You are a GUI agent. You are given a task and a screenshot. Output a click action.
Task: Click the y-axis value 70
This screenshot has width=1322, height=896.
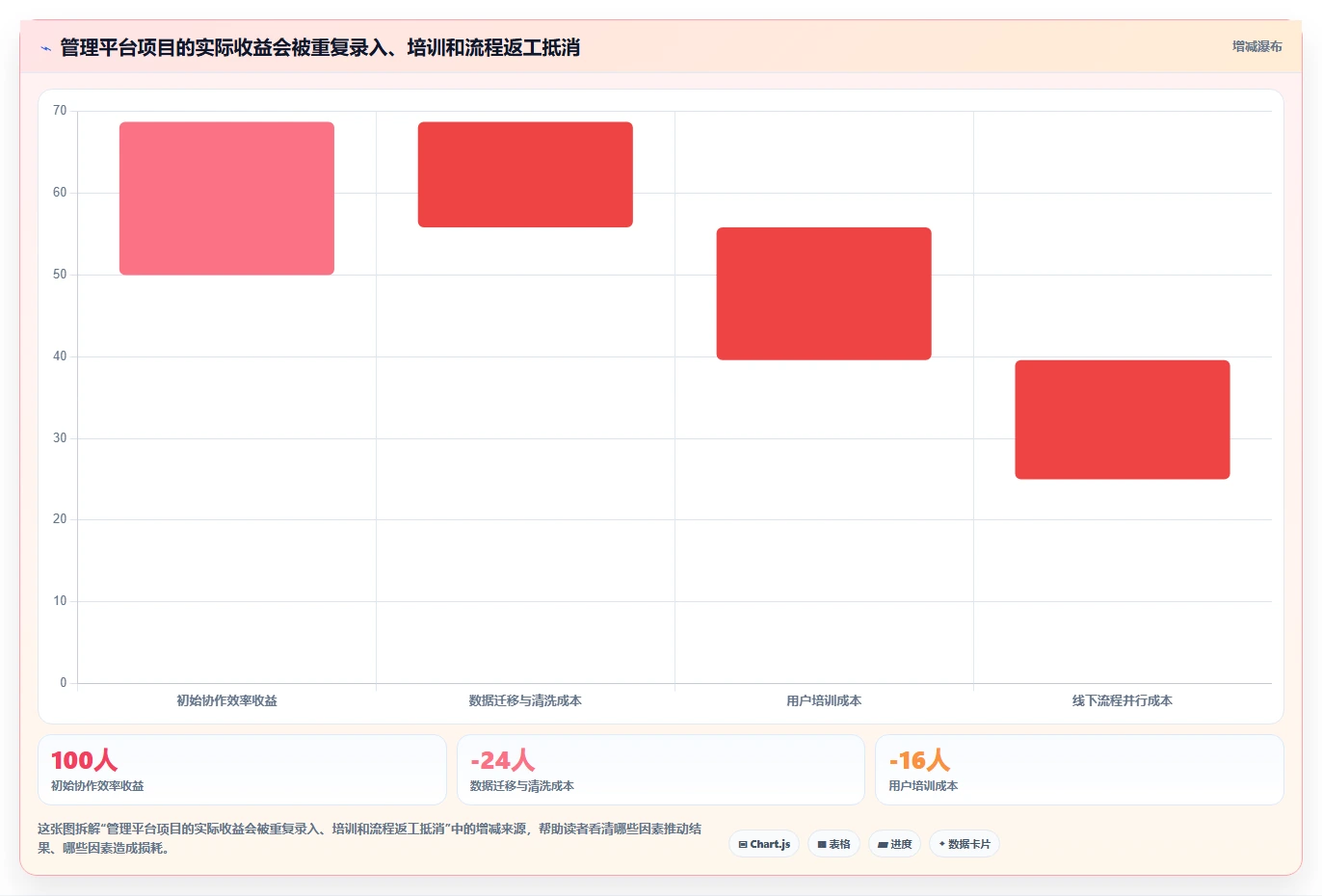tap(60, 111)
